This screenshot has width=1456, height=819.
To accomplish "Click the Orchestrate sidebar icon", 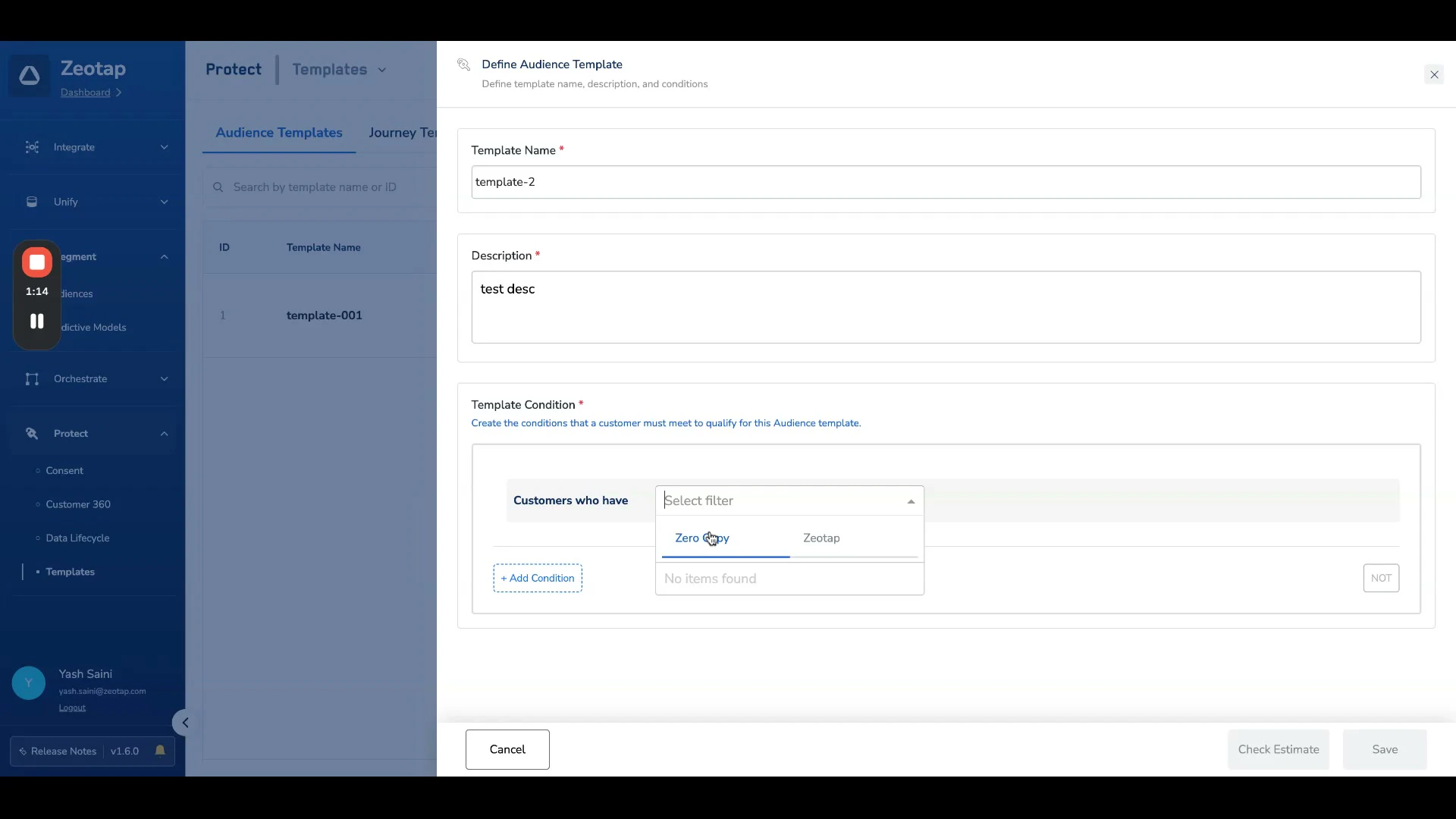I will pyautogui.click(x=32, y=379).
